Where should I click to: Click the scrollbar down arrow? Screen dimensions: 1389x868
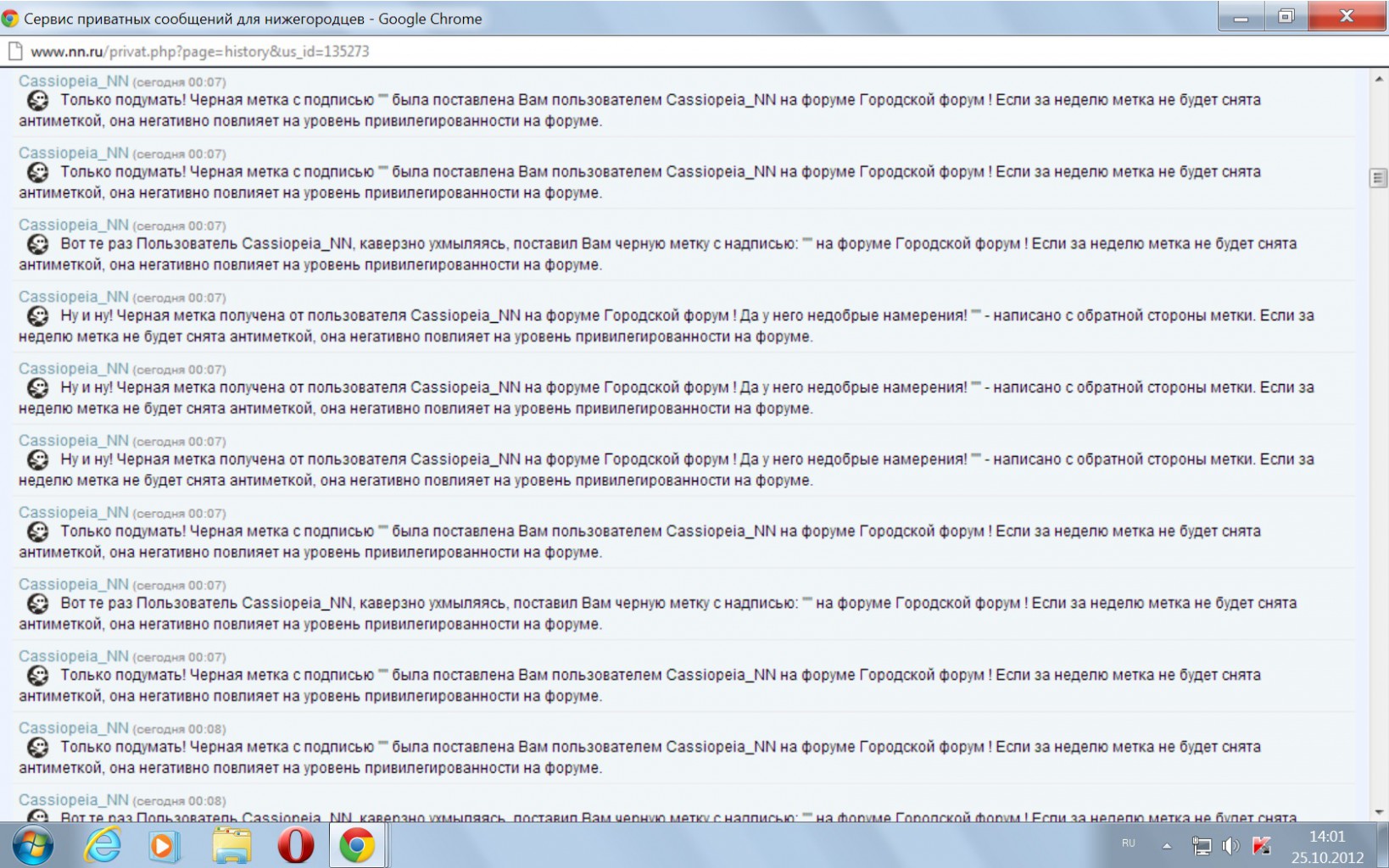[x=1378, y=812]
